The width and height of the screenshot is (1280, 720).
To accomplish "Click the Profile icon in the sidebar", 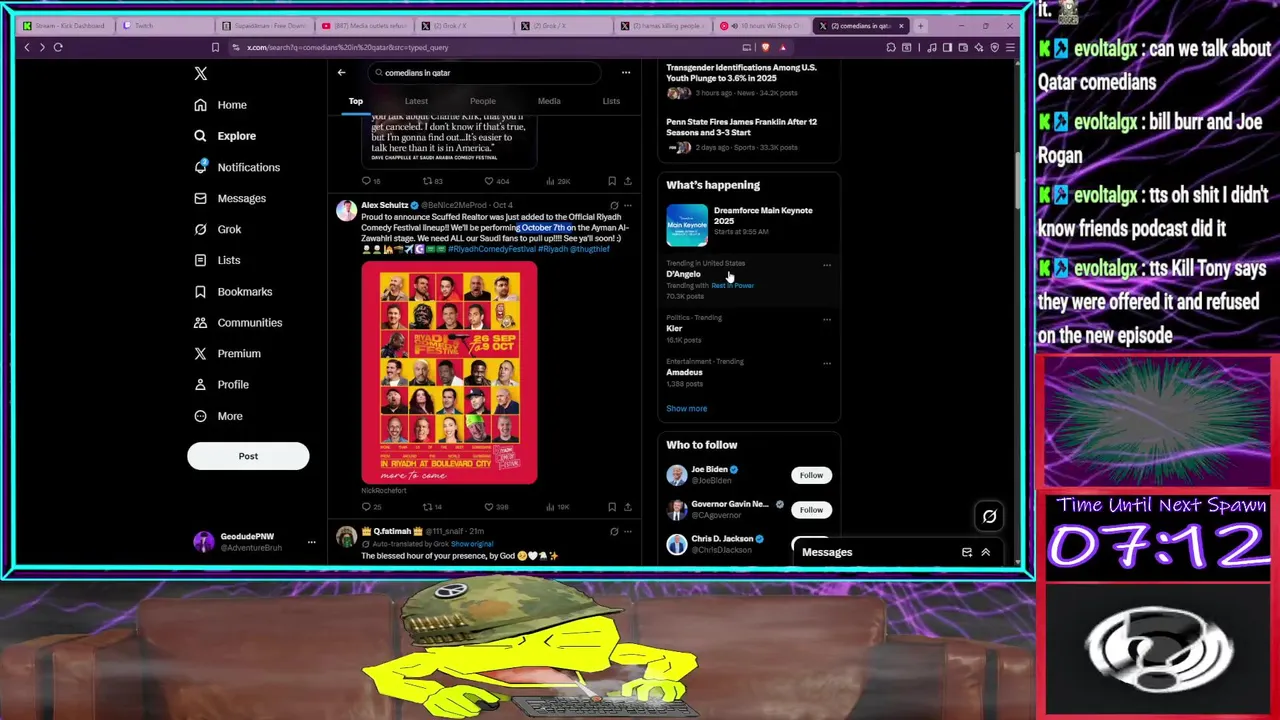I will coord(201,384).
